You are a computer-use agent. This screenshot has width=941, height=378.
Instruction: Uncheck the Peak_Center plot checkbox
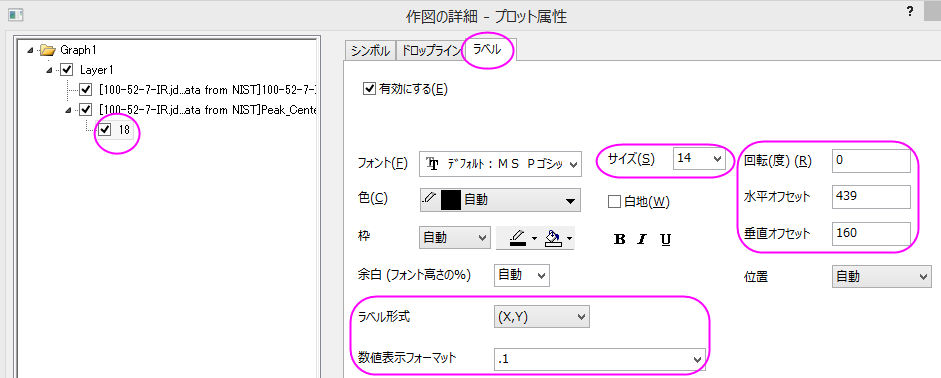coord(86,109)
